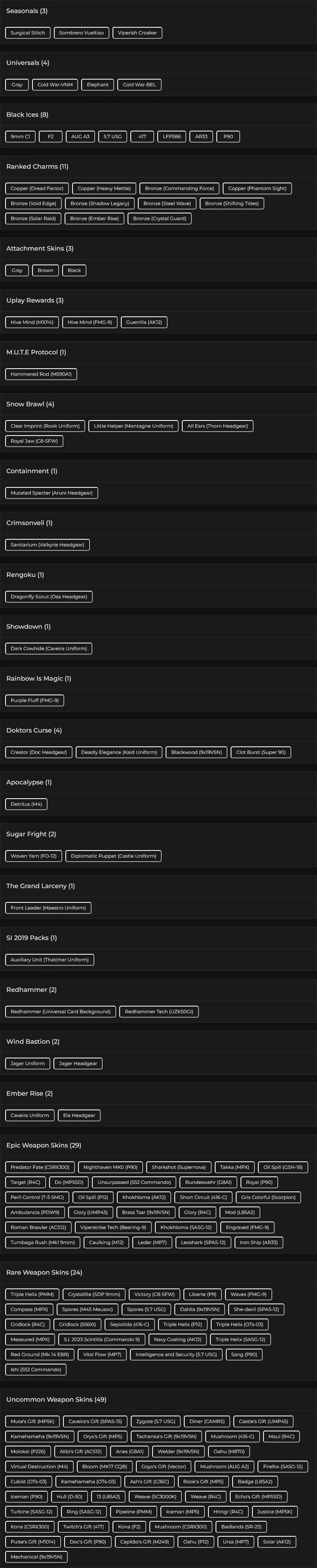Select the Bronze (Steel Wave) ranked charm

(x=167, y=203)
